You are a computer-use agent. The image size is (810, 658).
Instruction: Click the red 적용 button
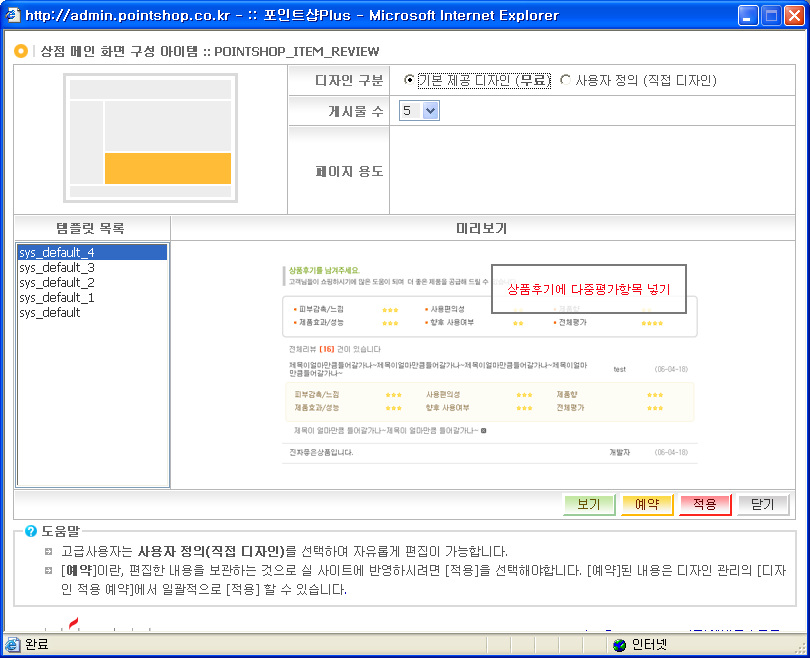[704, 505]
